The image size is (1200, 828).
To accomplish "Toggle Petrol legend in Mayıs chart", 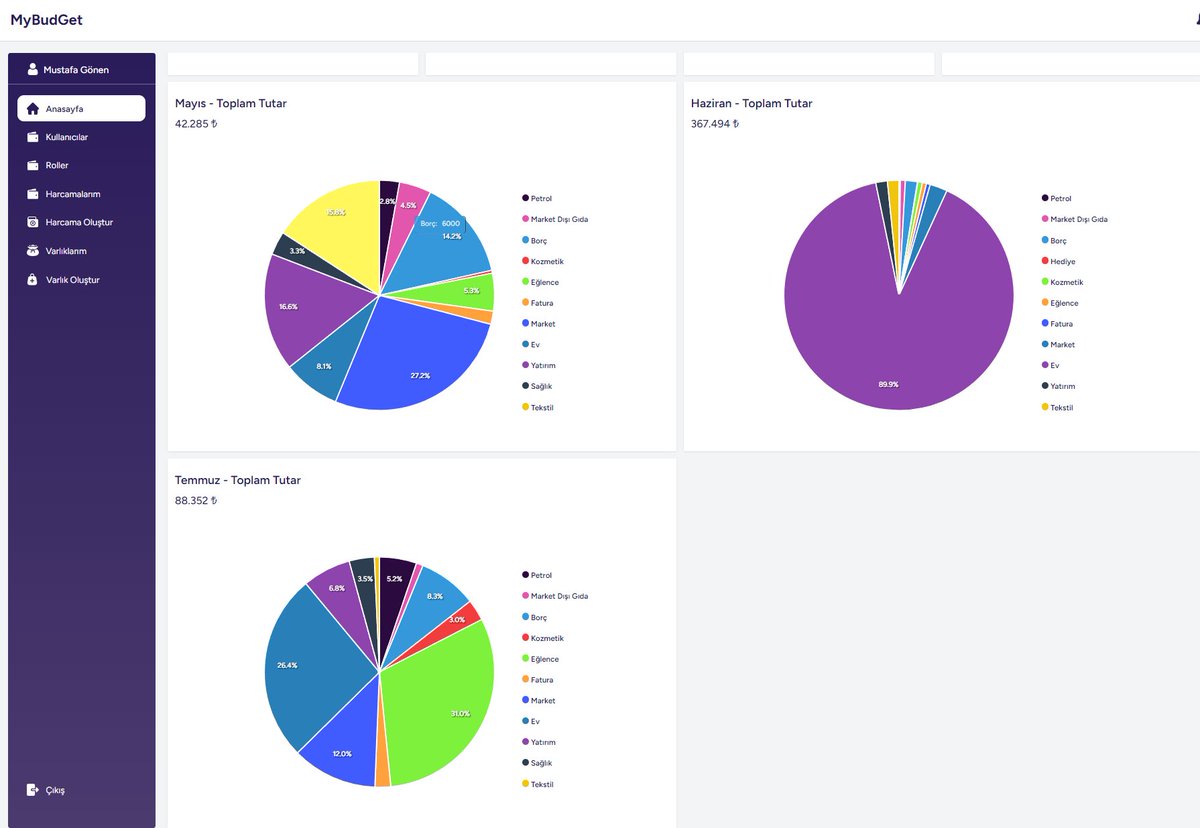I will tap(537, 199).
